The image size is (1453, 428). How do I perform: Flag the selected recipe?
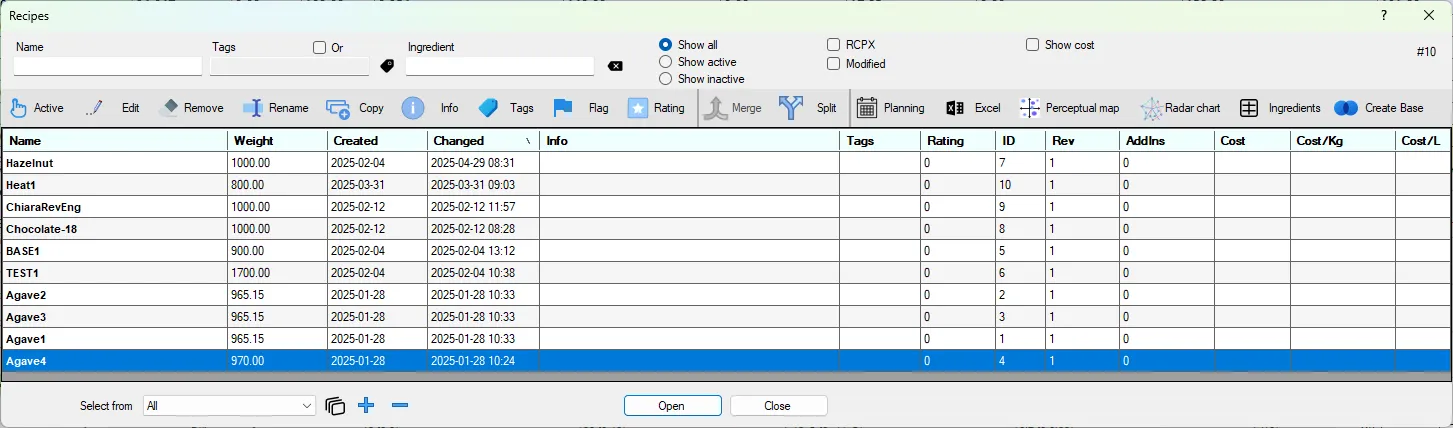click(x=563, y=108)
